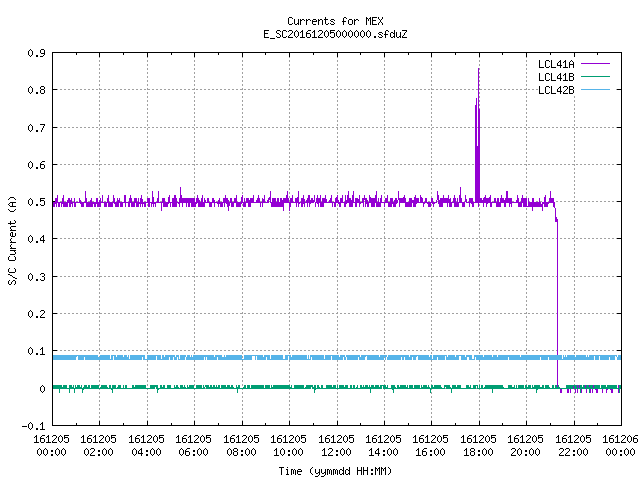Click the purple LCL41A legend line sample
The width and height of the screenshot is (640, 480).
tap(595, 64)
